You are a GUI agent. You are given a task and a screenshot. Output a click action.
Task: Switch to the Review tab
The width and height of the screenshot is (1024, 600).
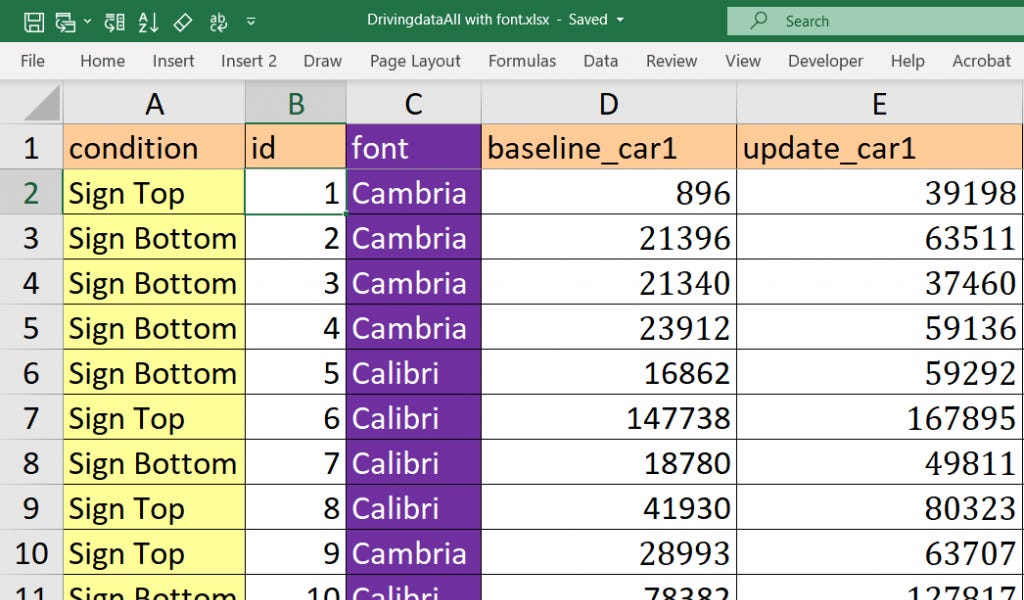tap(671, 61)
